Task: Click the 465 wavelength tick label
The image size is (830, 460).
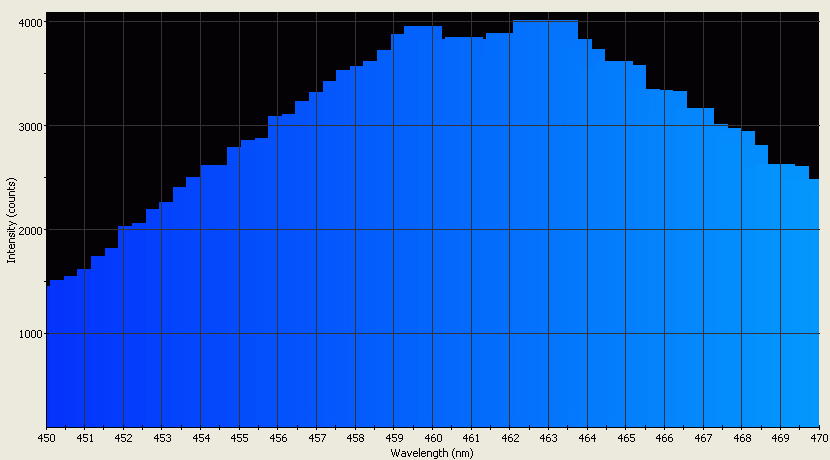Action: tap(625, 438)
